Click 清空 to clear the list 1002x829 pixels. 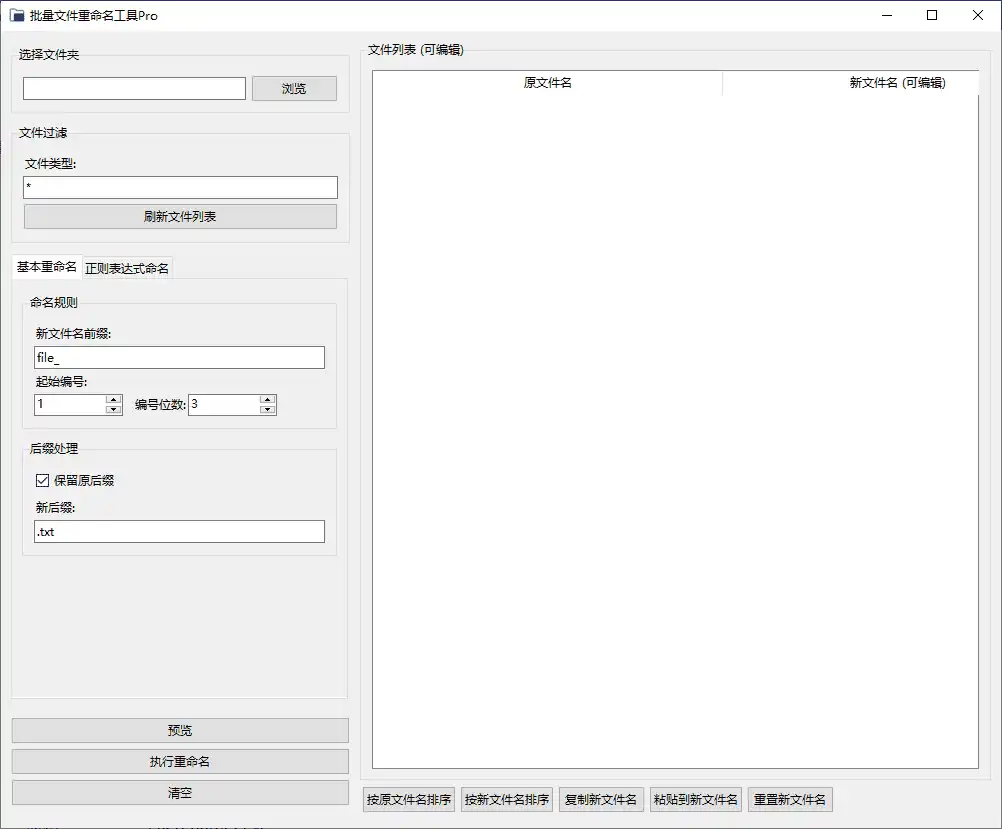pos(179,792)
